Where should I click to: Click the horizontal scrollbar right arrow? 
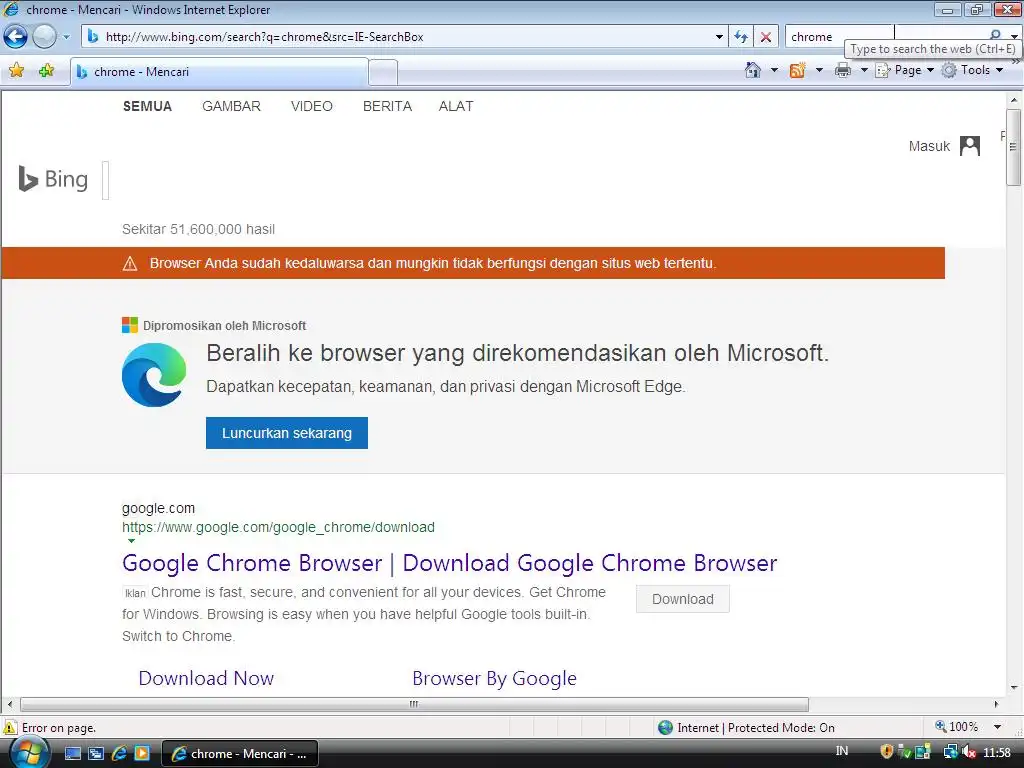tap(996, 704)
